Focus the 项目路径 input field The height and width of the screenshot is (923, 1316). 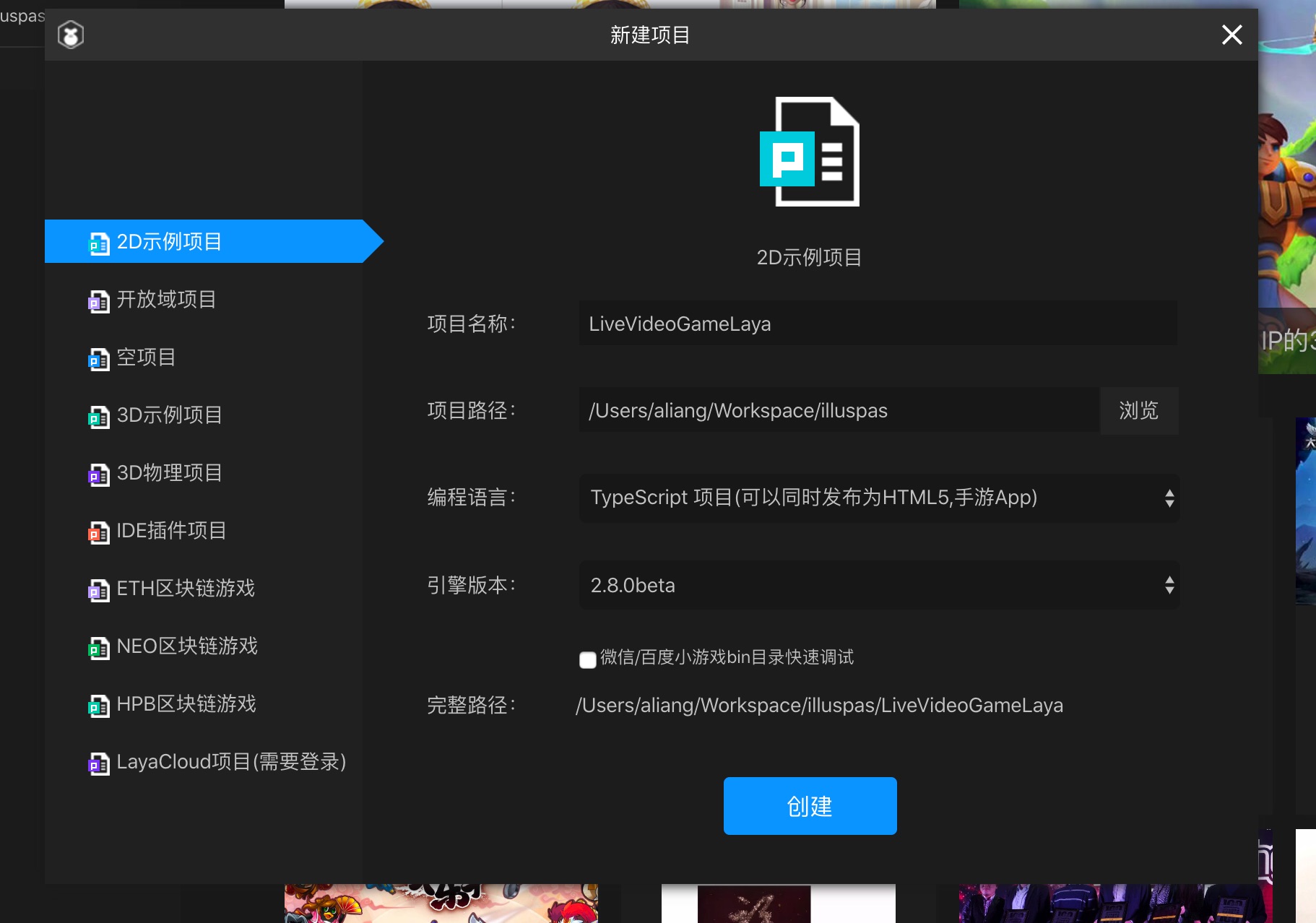[839, 410]
